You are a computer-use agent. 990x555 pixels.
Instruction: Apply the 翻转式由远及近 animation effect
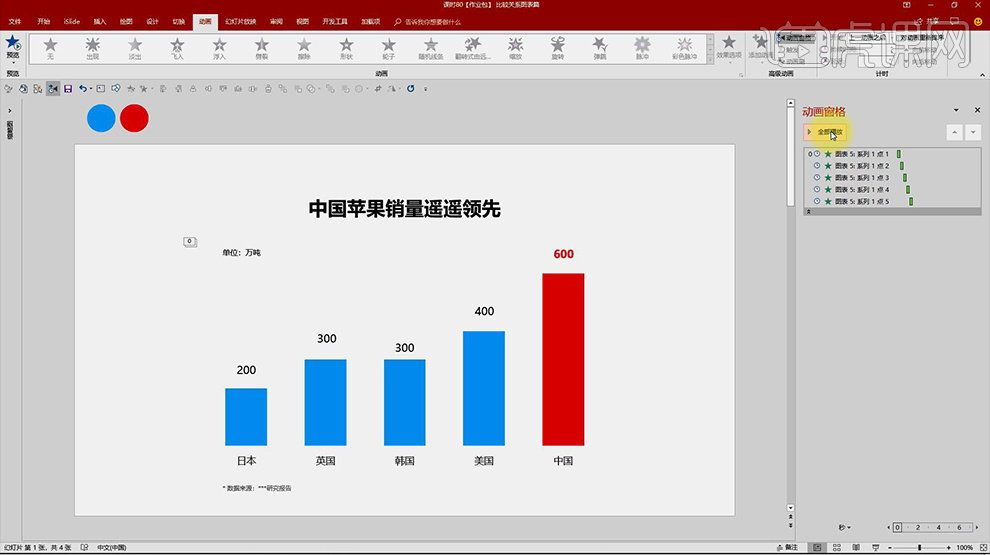point(474,49)
